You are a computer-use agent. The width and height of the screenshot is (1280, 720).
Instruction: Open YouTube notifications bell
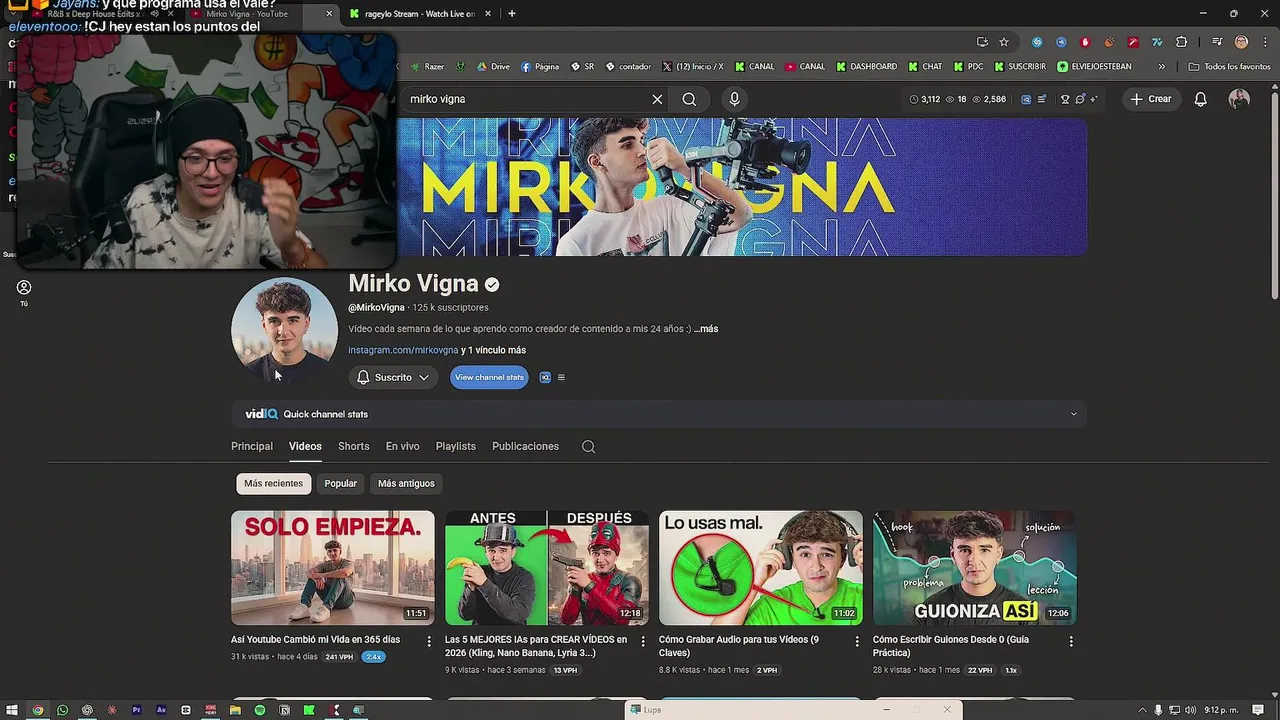tap(1201, 99)
